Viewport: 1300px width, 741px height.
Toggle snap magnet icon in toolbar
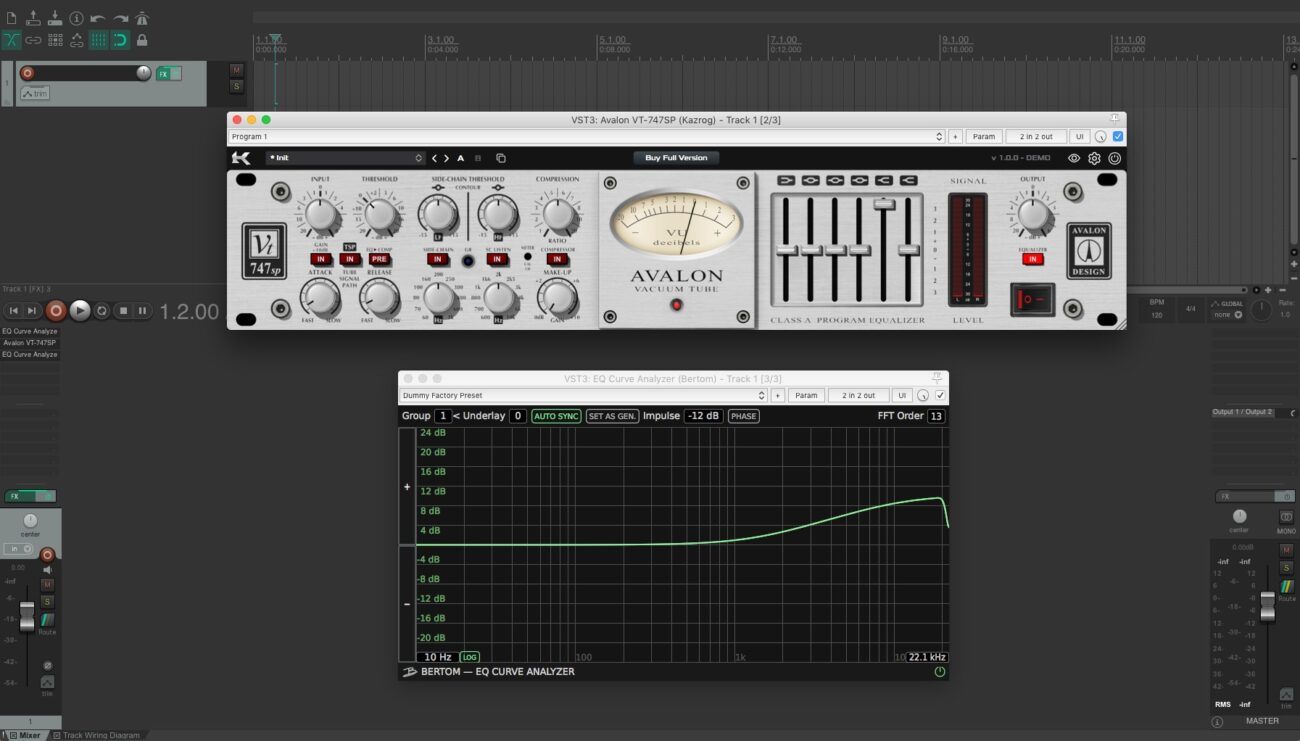point(120,40)
